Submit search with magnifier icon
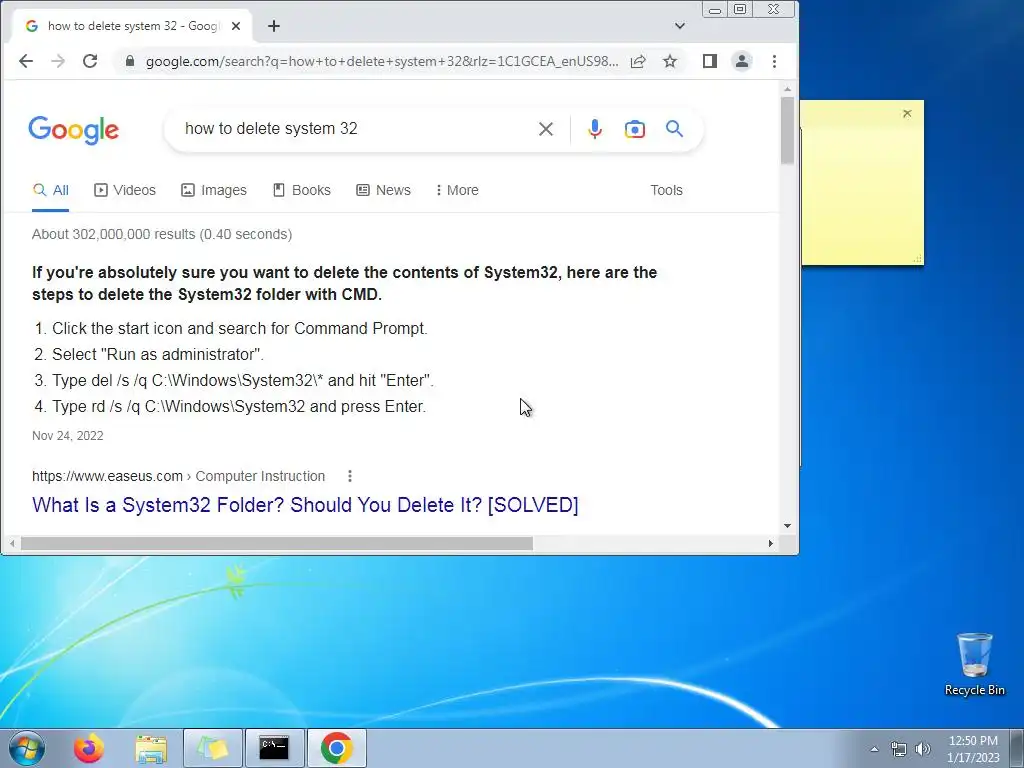1024x768 pixels. (x=675, y=129)
